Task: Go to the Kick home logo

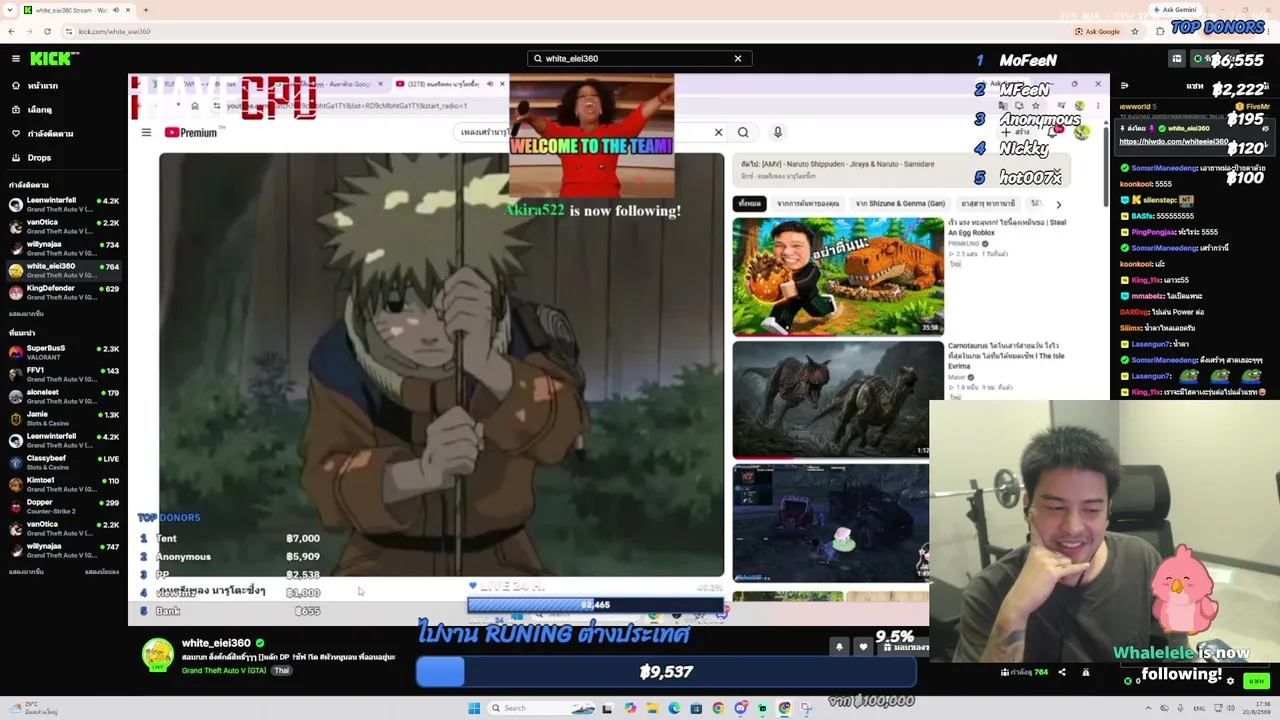Action: 49,59
